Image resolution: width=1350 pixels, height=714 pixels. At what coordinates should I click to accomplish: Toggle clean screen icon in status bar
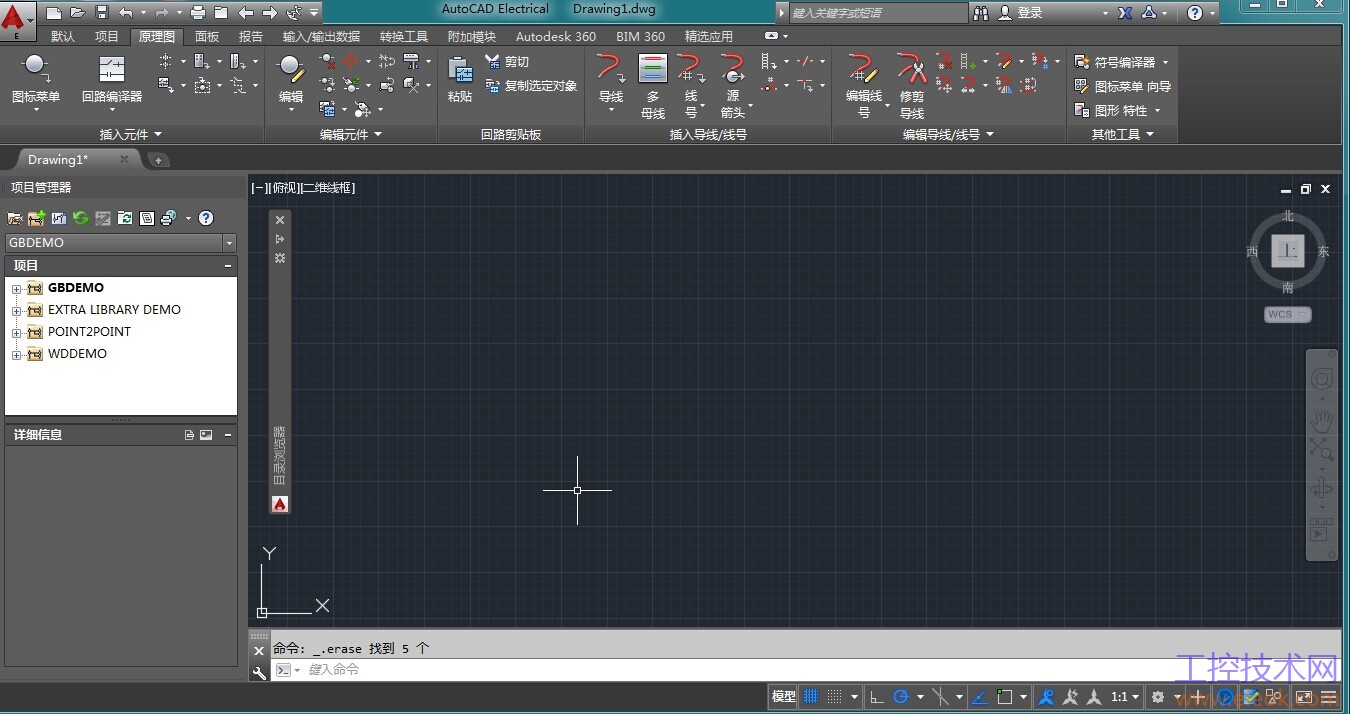click(1303, 696)
